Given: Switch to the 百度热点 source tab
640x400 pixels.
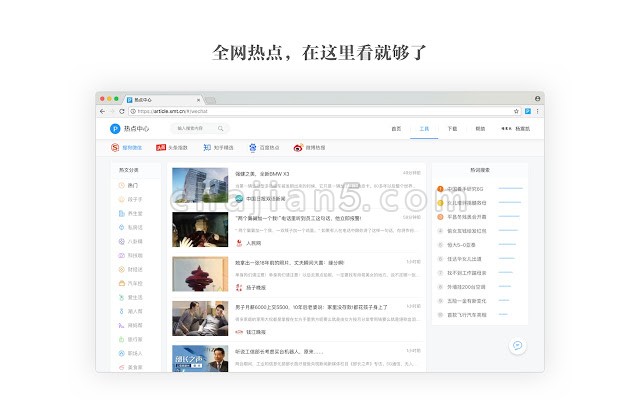Looking at the screenshot, I should point(269,148).
